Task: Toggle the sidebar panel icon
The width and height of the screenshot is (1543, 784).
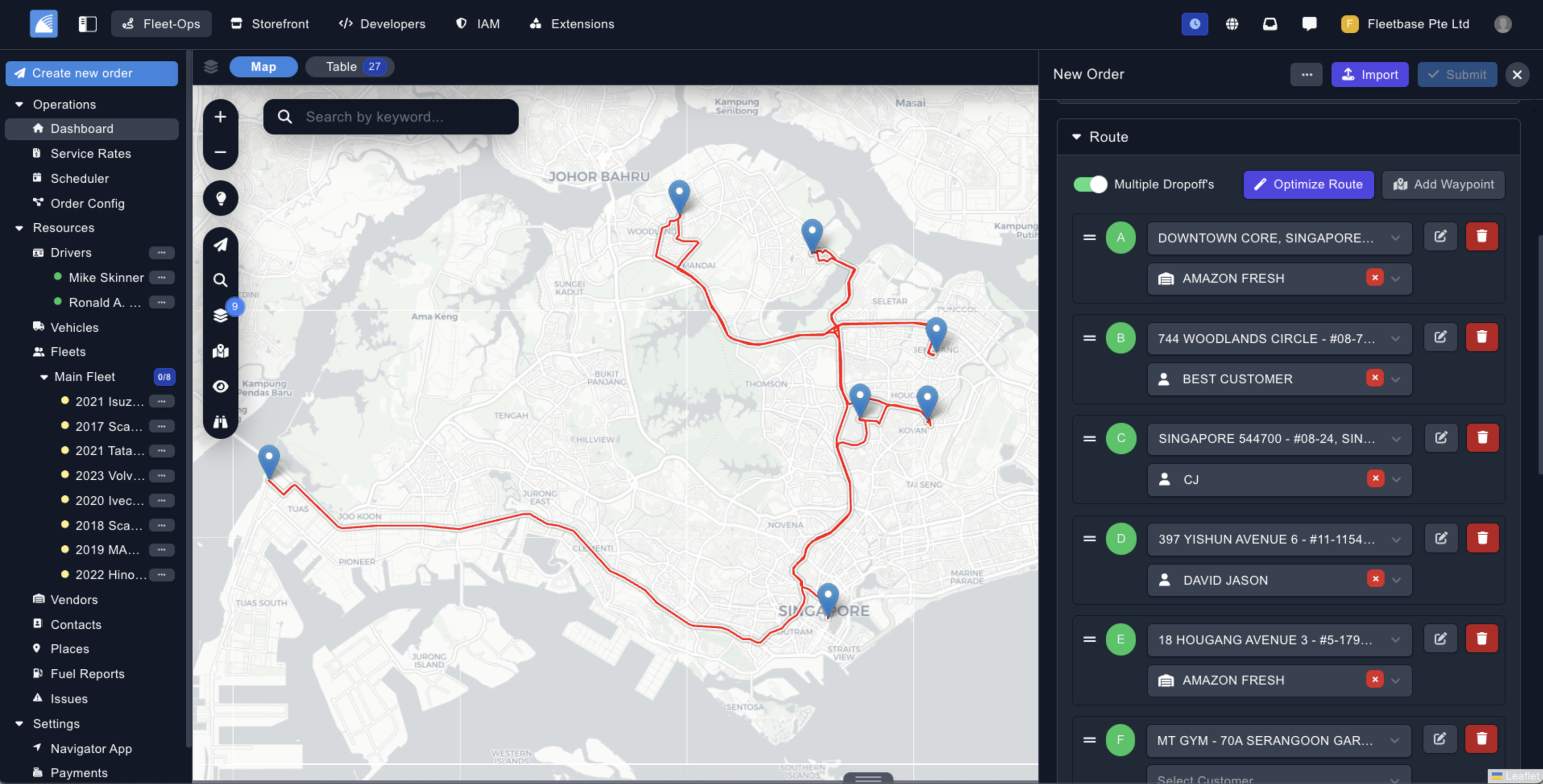Action: [x=87, y=24]
